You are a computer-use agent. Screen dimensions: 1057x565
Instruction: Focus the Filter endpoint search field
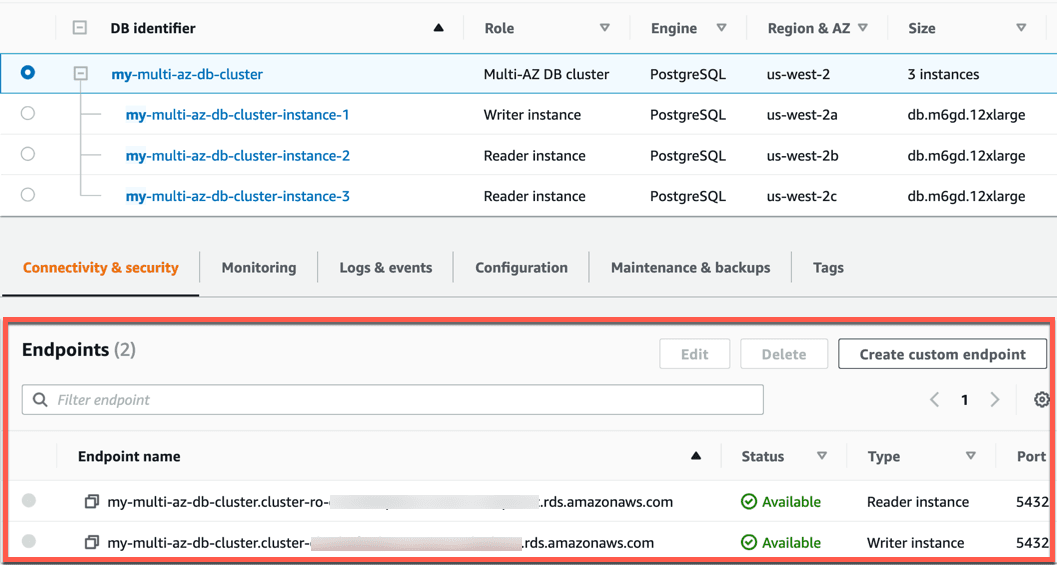click(x=392, y=400)
